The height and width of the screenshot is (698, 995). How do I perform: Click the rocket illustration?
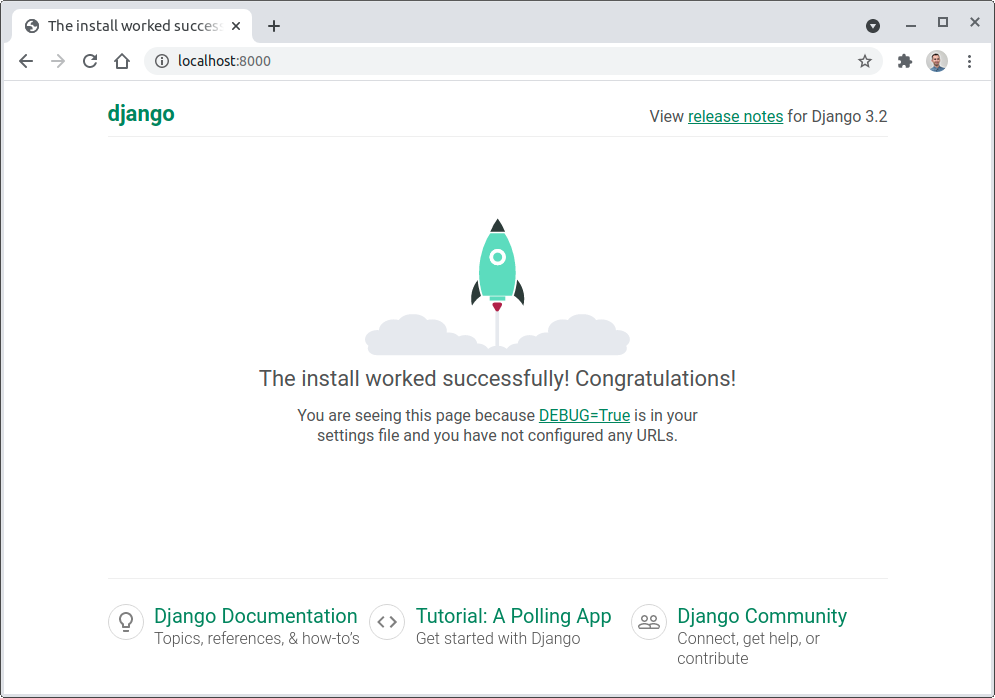(498, 287)
